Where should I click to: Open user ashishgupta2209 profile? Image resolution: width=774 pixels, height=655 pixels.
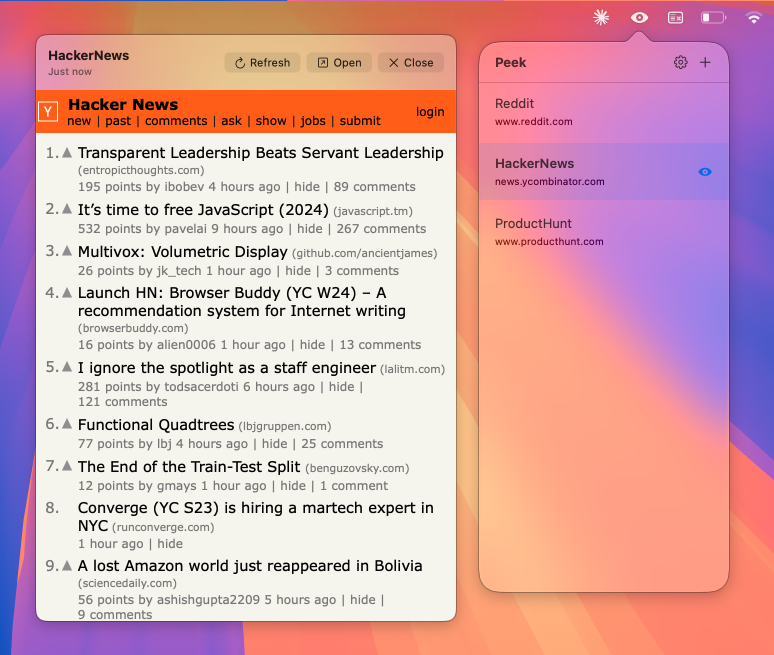tap(208, 600)
